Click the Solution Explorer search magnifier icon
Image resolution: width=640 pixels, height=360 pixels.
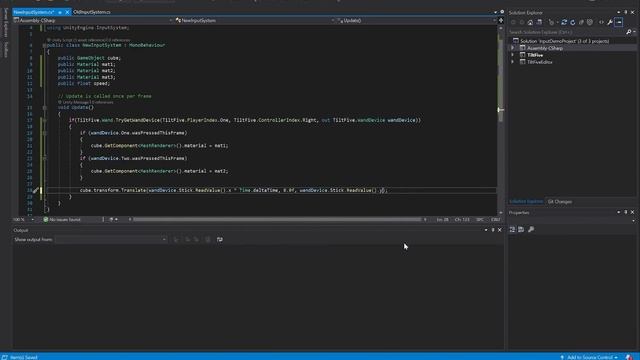click(629, 32)
